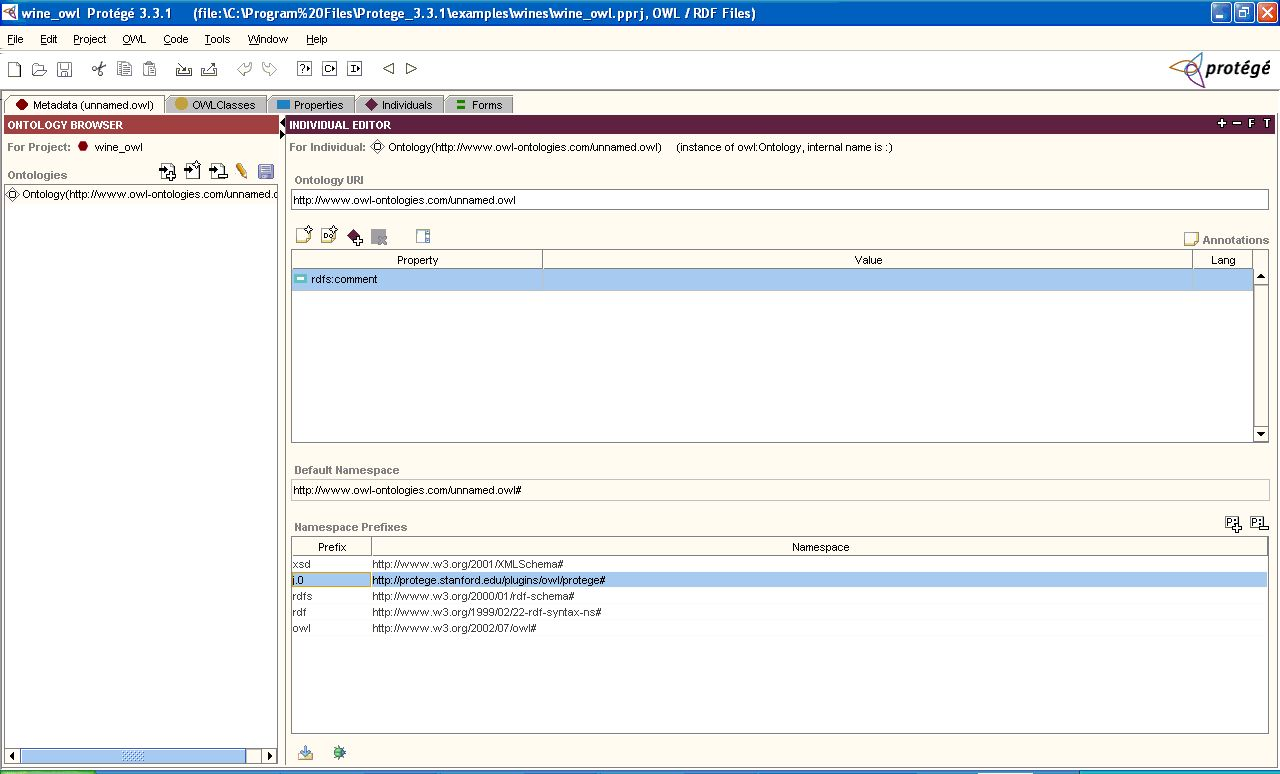Click the Ontology Browser horizontal scrollbar's right arrow
The width and height of the screenshot is (1280, 774).
[269, 756]
